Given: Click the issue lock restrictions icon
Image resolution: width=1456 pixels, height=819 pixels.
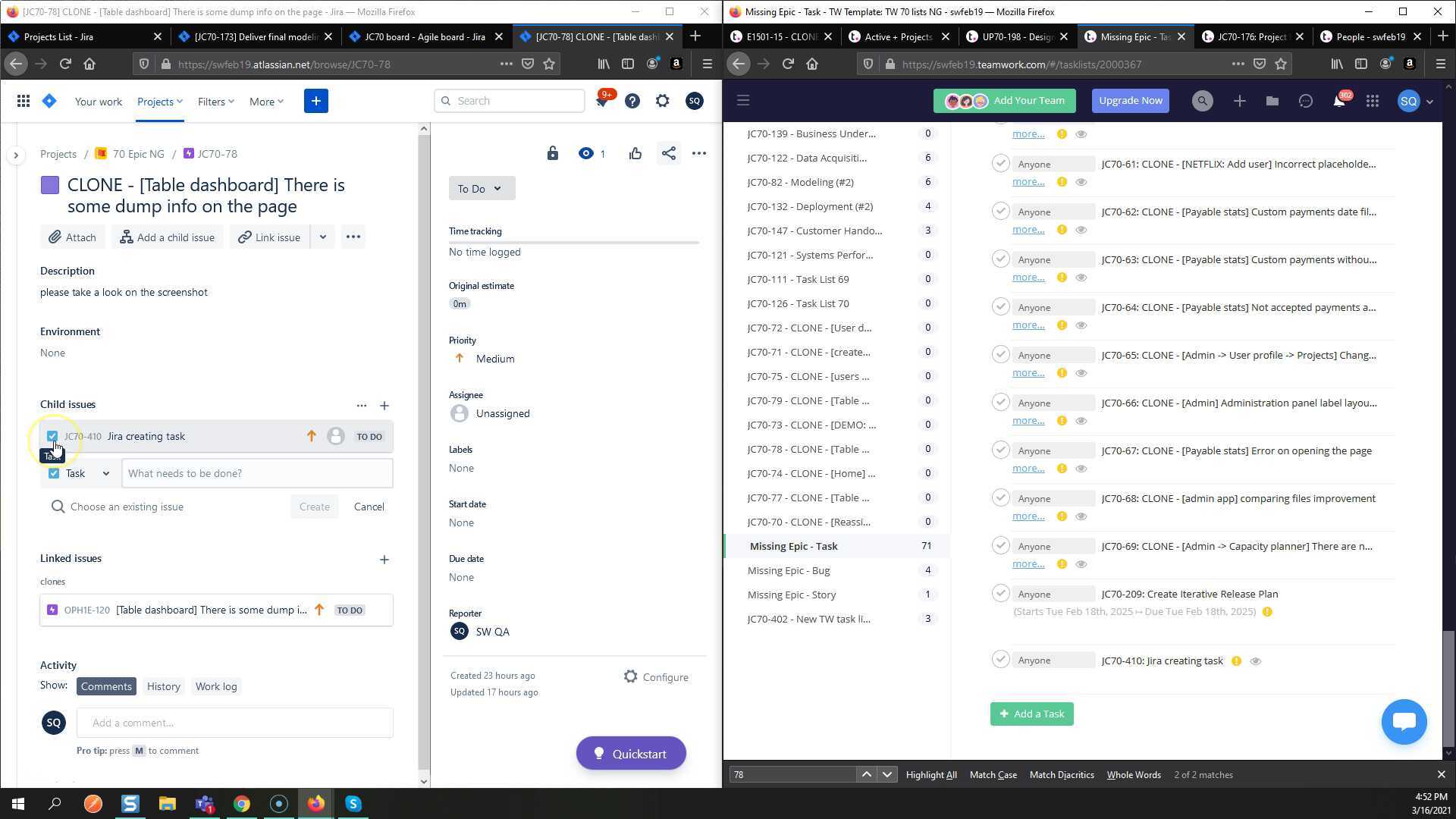Looking at the screenshot, I should (x=552, y=154).
